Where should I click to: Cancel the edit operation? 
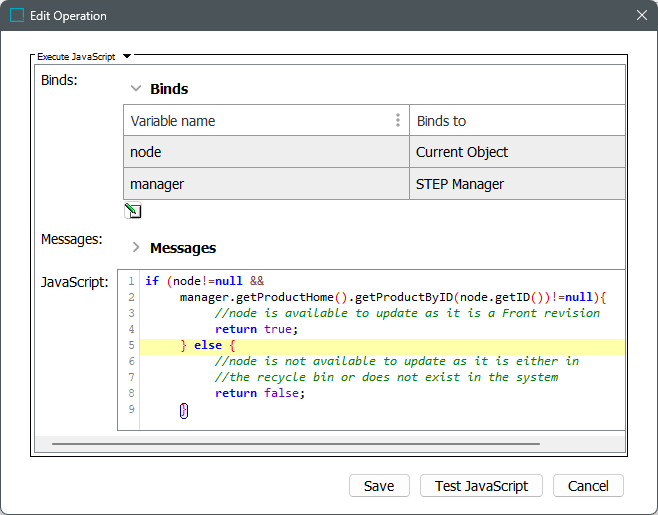coord(588,486)
